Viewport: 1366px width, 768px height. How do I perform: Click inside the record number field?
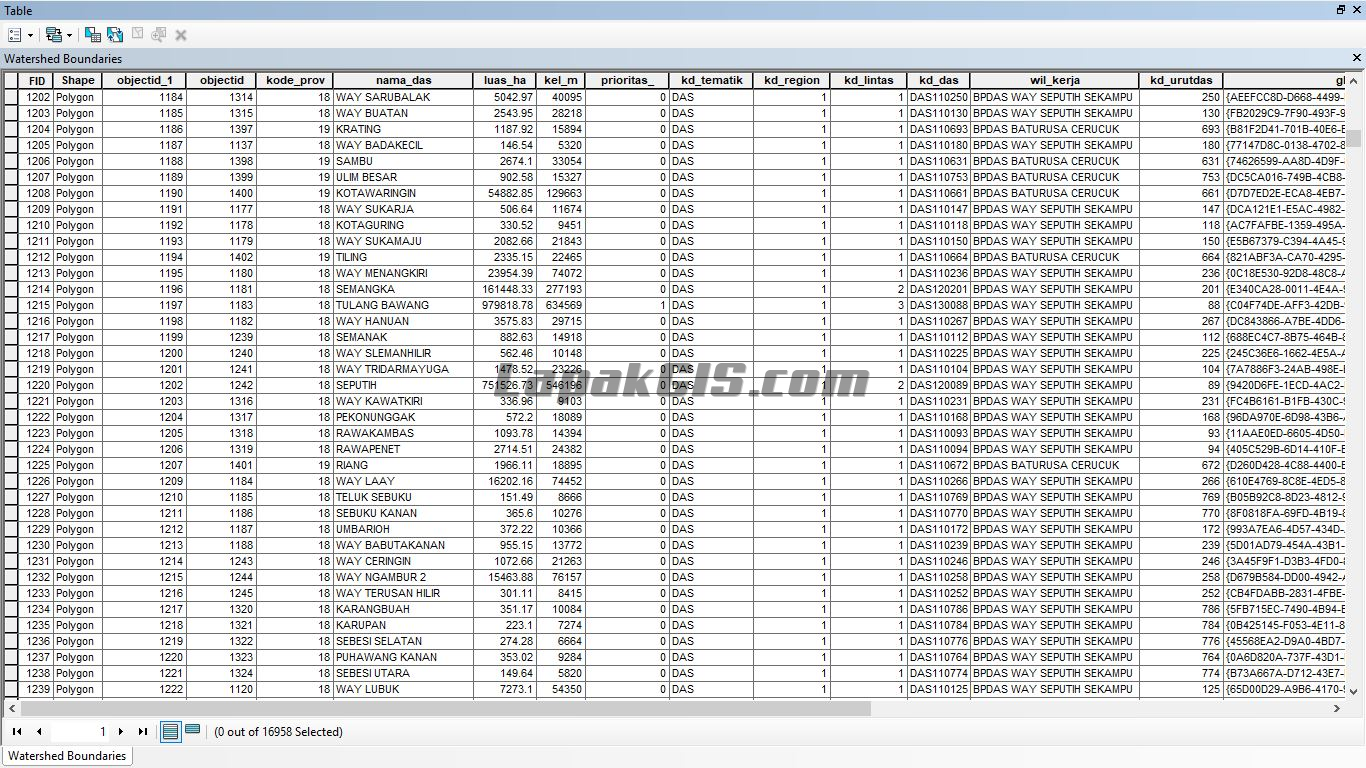click(80, 732)
